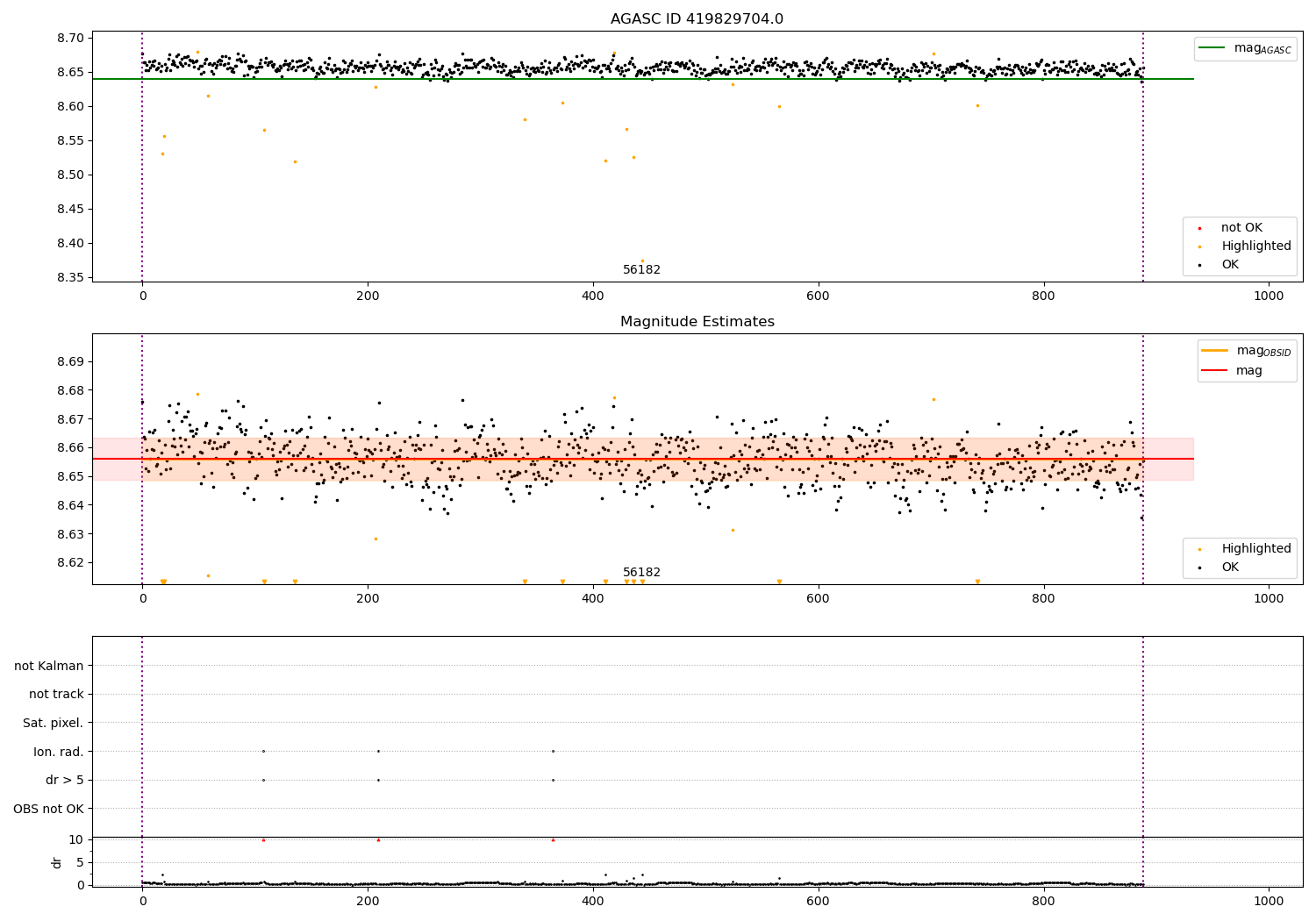Select the 'Magnitude Estimates' panel title

point(697,322)
